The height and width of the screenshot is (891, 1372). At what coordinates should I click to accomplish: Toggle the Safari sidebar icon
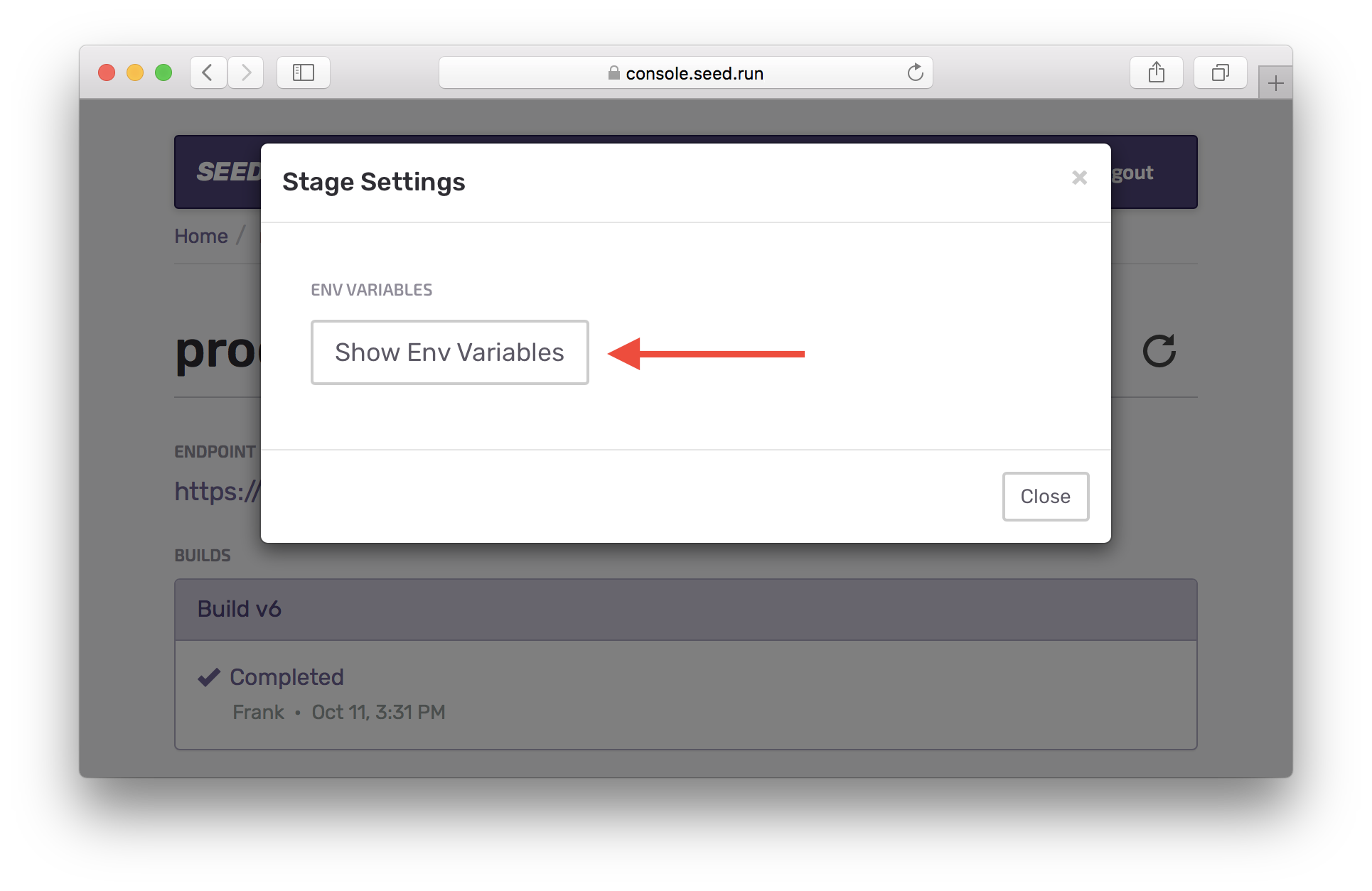pyautogui.click(x=304, y=72)
